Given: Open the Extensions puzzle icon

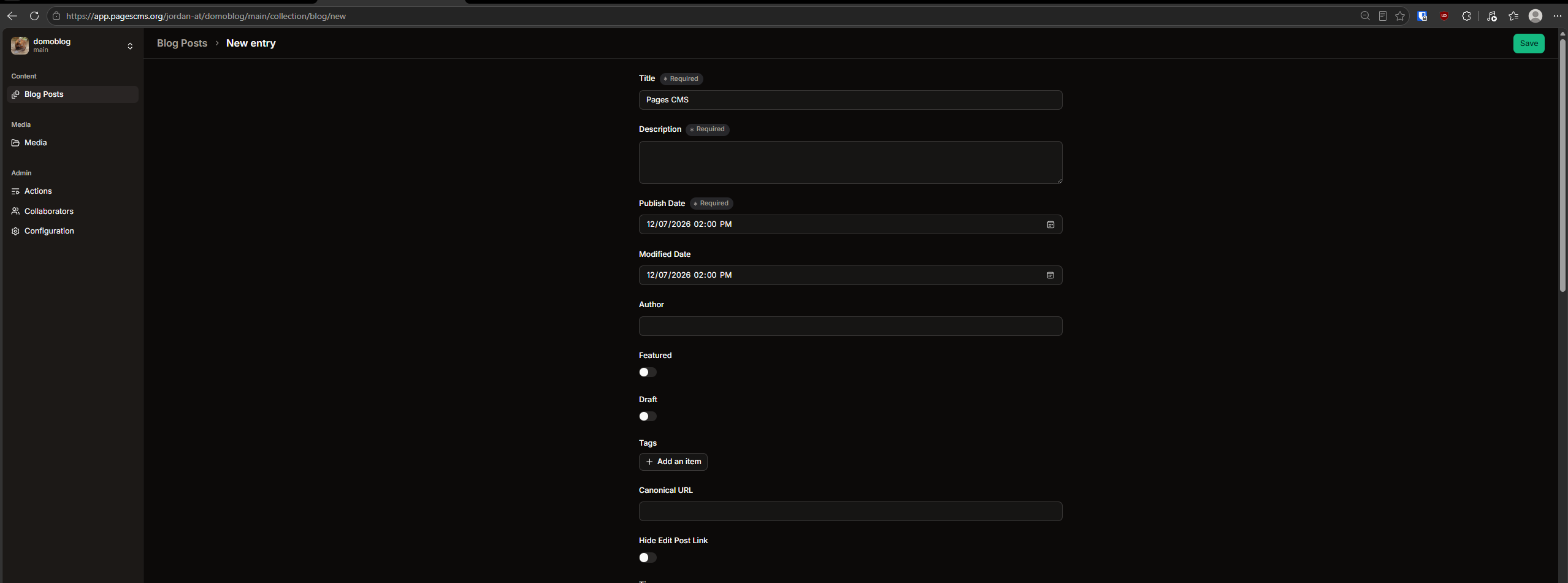Looking at the screenshot, I should click(x=1466, y=16).
